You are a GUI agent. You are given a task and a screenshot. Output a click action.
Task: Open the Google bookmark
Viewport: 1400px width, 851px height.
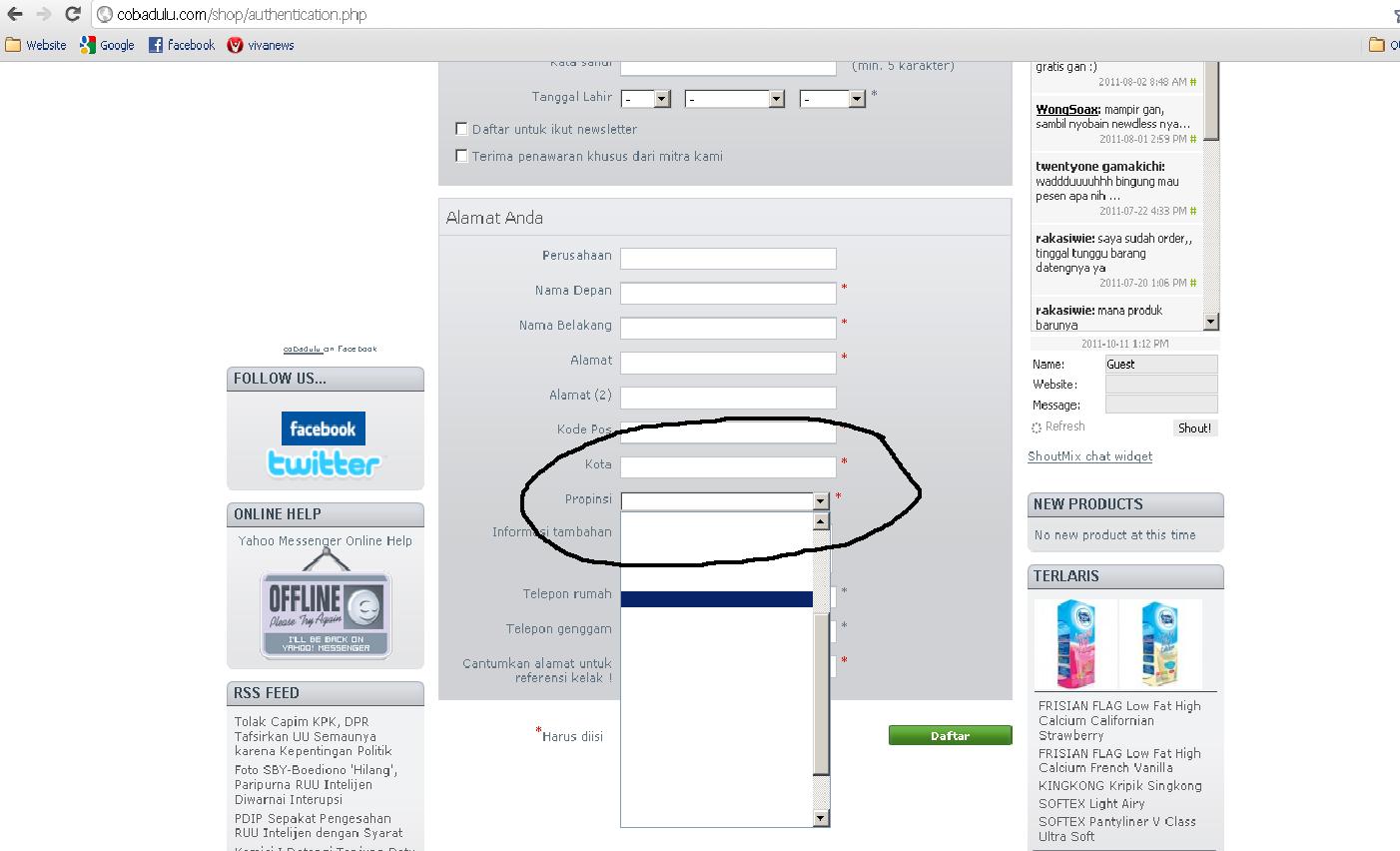107,45
